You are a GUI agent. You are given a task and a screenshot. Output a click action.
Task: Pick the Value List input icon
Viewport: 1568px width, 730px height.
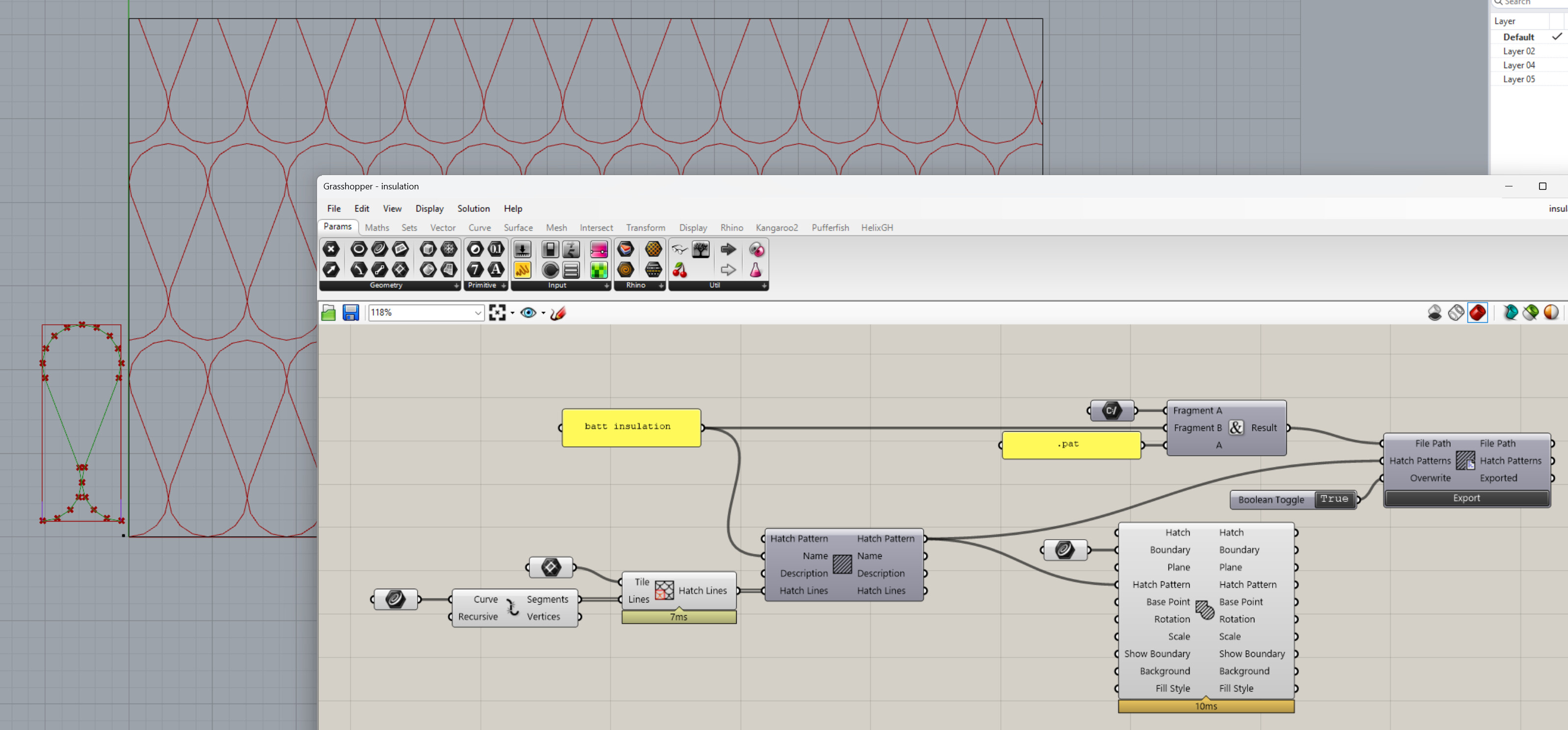pos(571,269)
